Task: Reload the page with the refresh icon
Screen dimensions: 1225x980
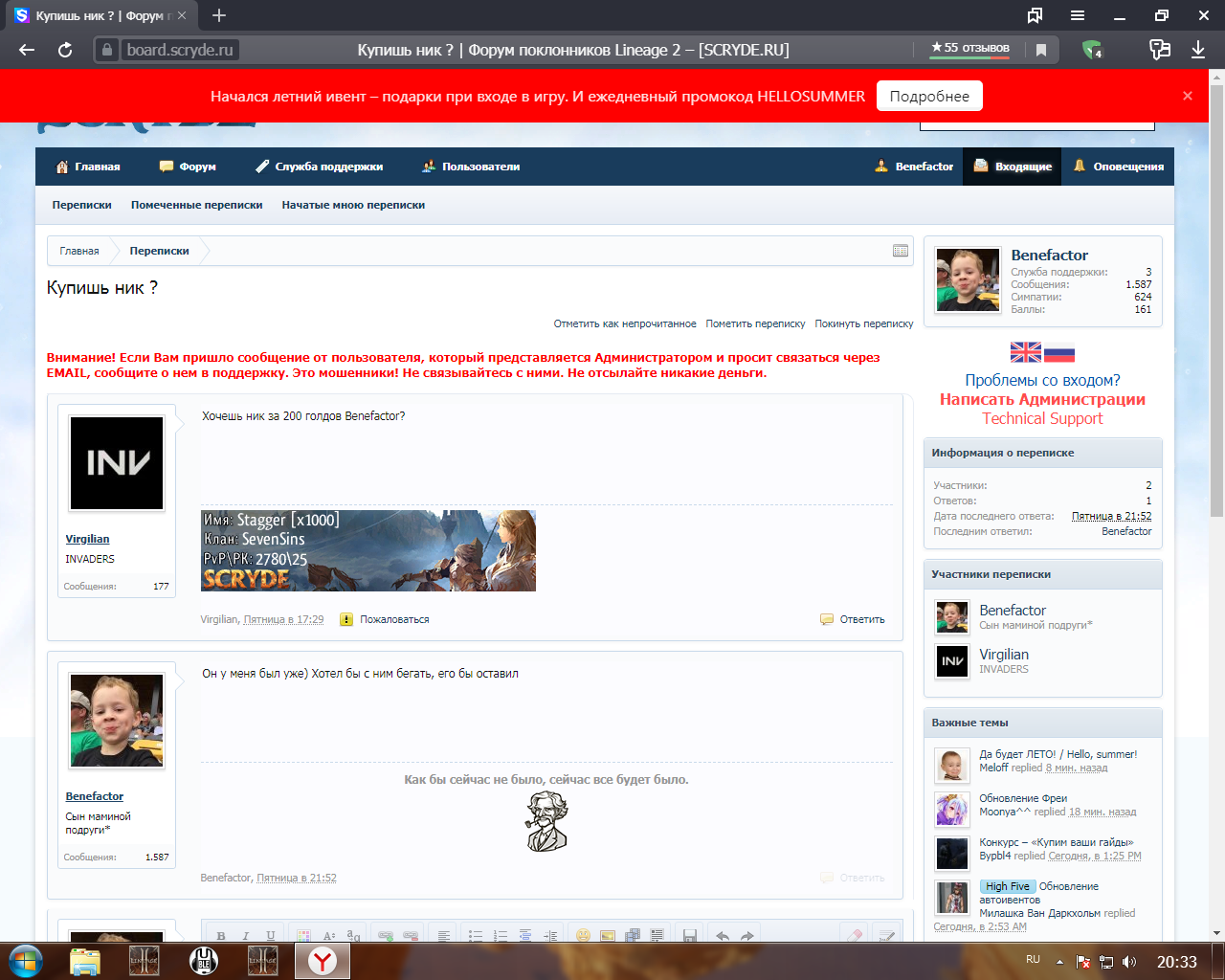Action: pyautogui.click(x=65, y=50)
